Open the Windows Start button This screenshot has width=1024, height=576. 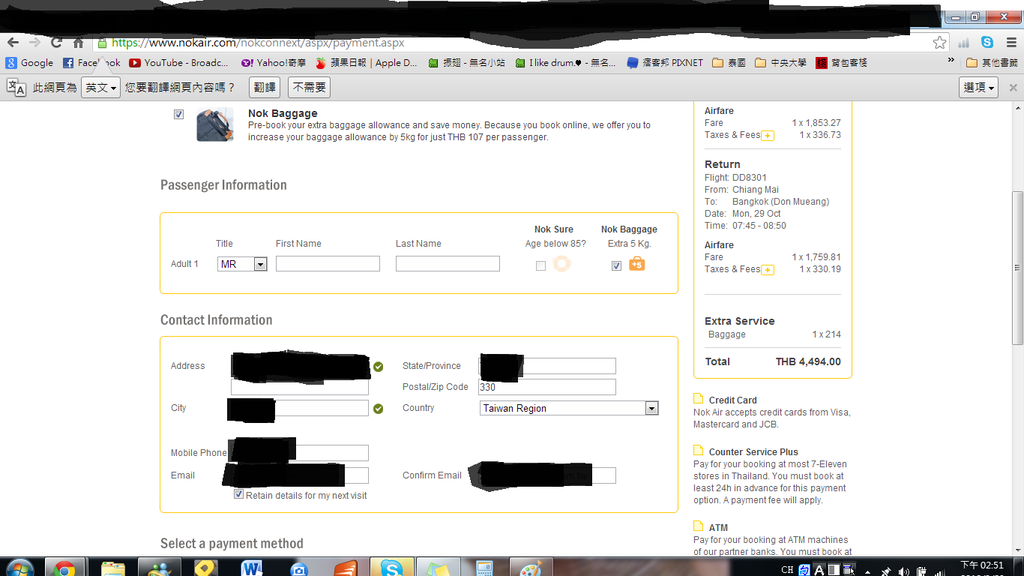pyautogui.click(x=20, y=567)
